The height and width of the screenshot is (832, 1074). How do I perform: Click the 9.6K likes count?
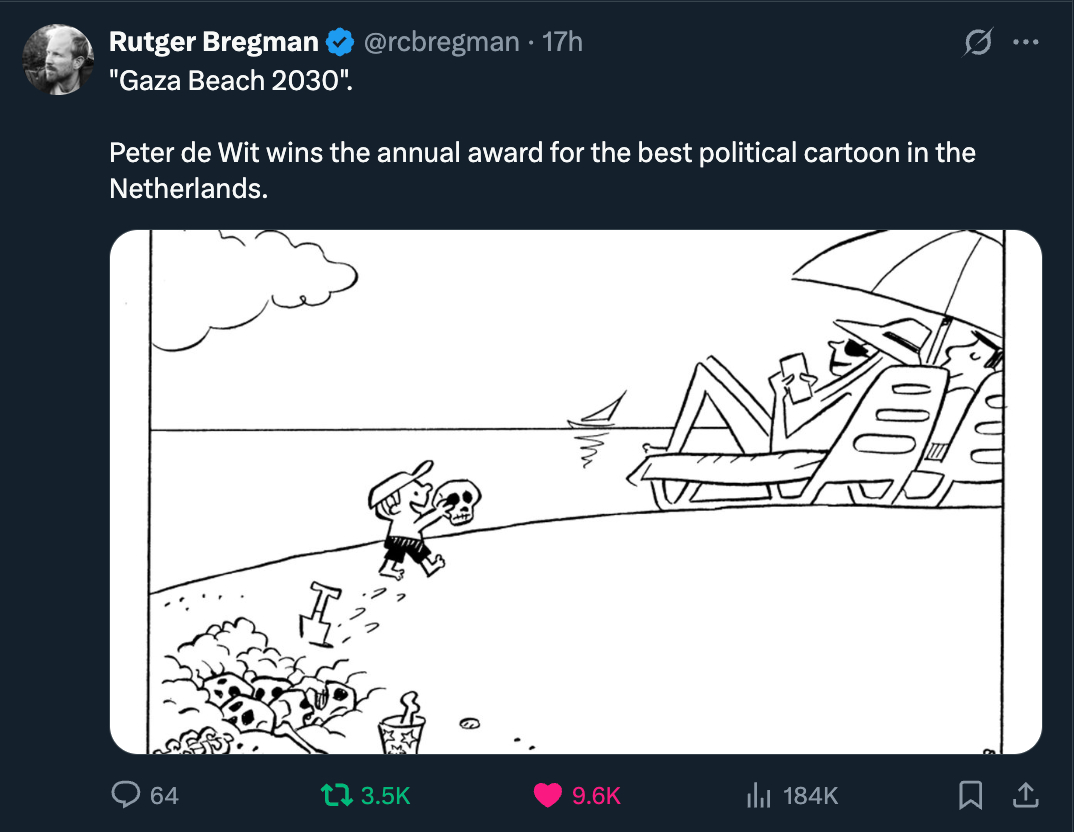(x=597, y=796)
